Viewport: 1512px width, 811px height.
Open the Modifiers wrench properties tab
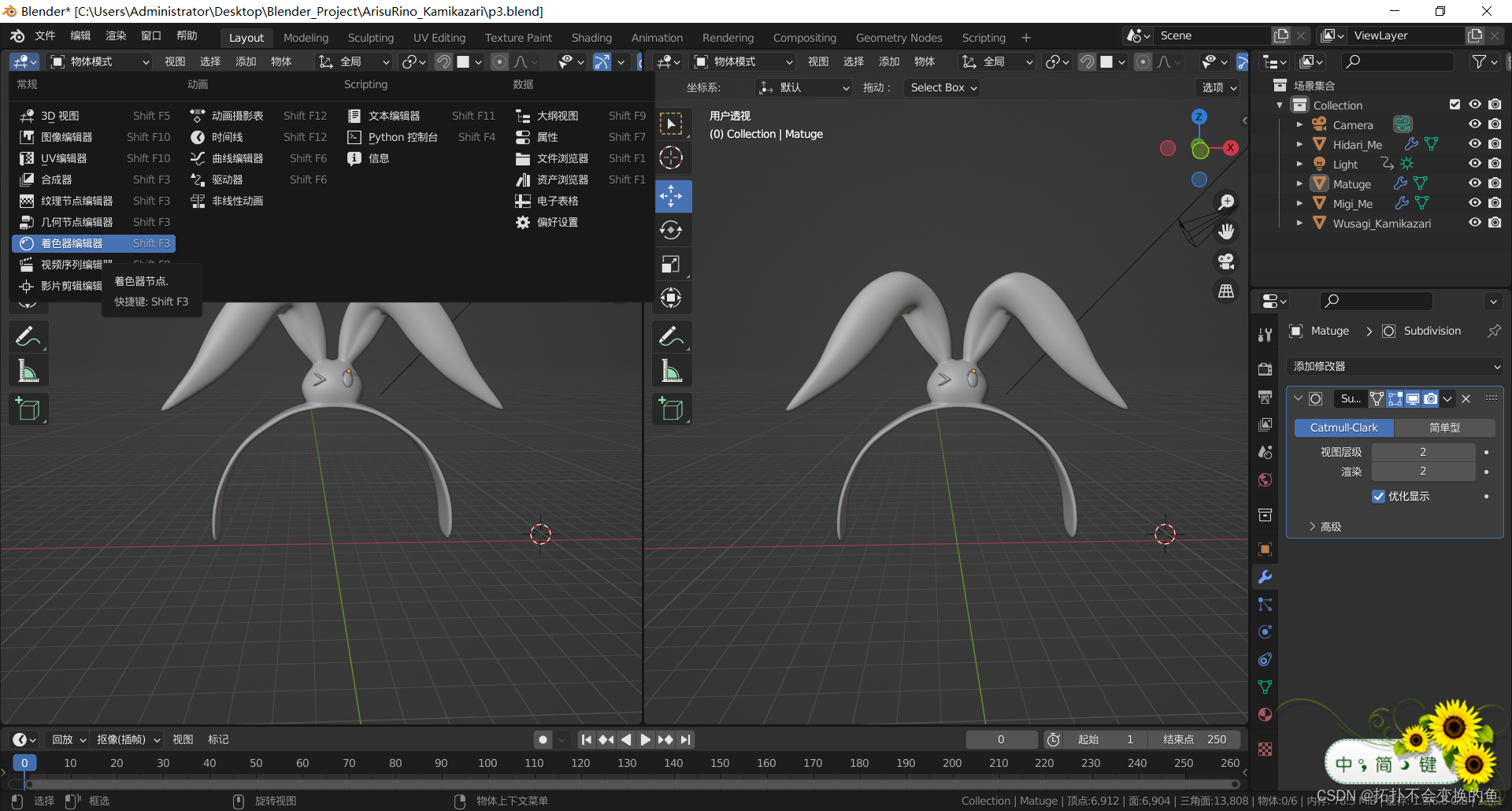(x=1265, y=576)
